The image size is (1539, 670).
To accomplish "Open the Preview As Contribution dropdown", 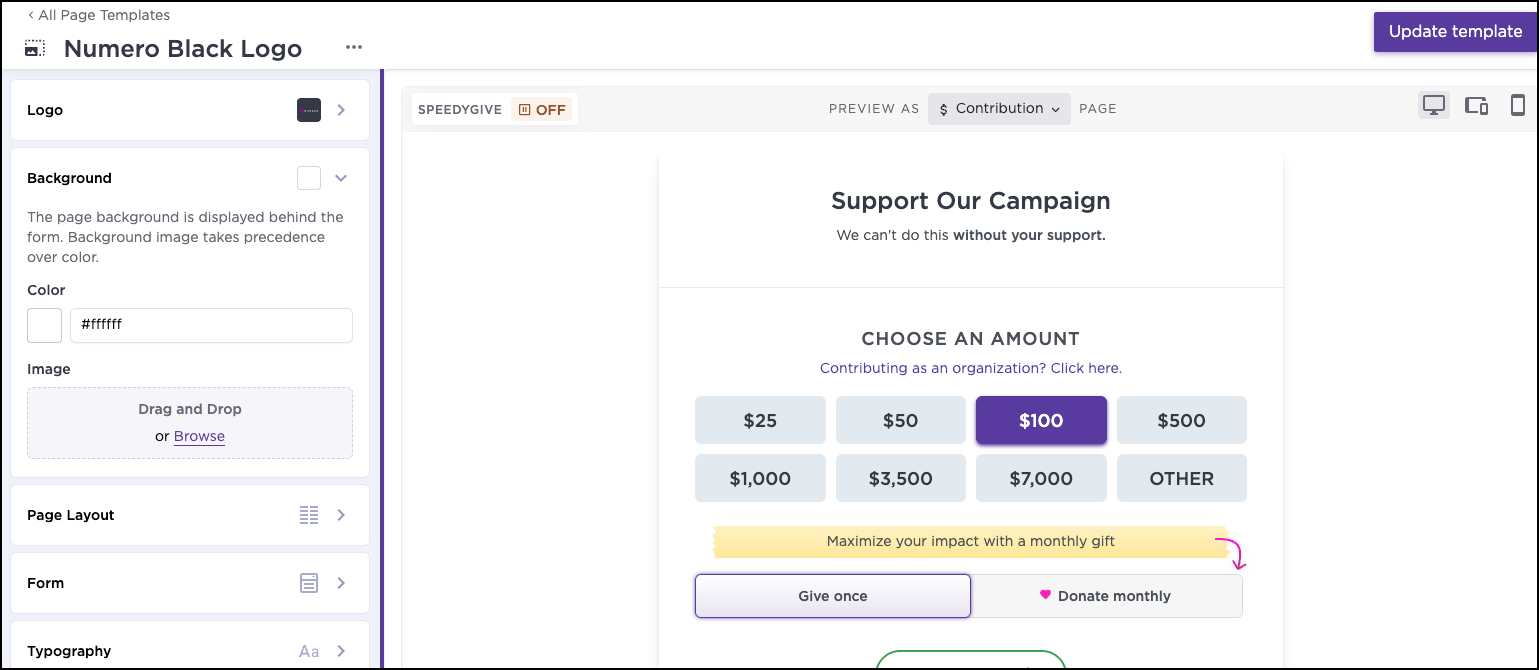I will coord(999,109).
